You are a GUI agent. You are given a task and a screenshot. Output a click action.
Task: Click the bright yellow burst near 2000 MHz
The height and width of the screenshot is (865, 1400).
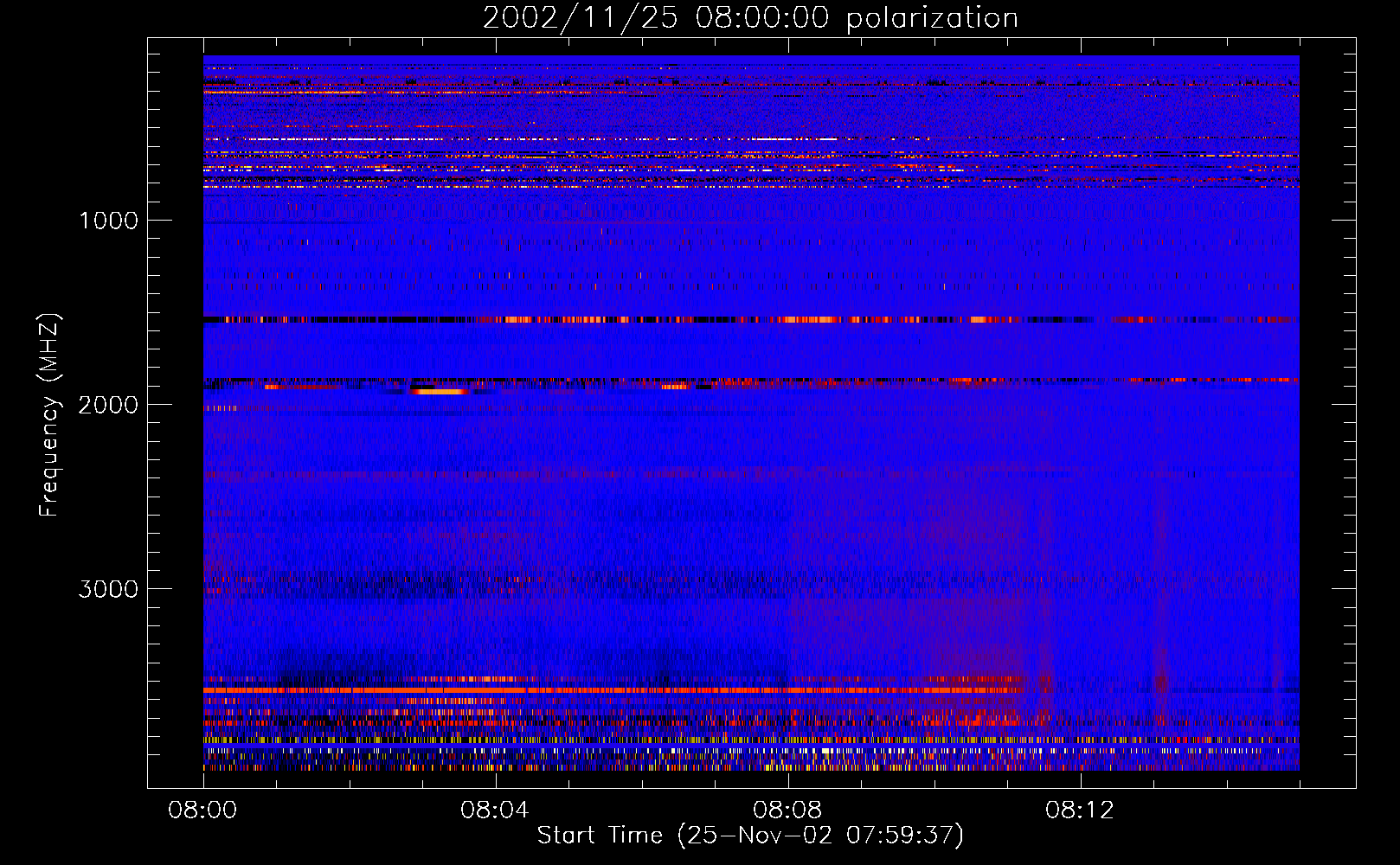point(439,391)
